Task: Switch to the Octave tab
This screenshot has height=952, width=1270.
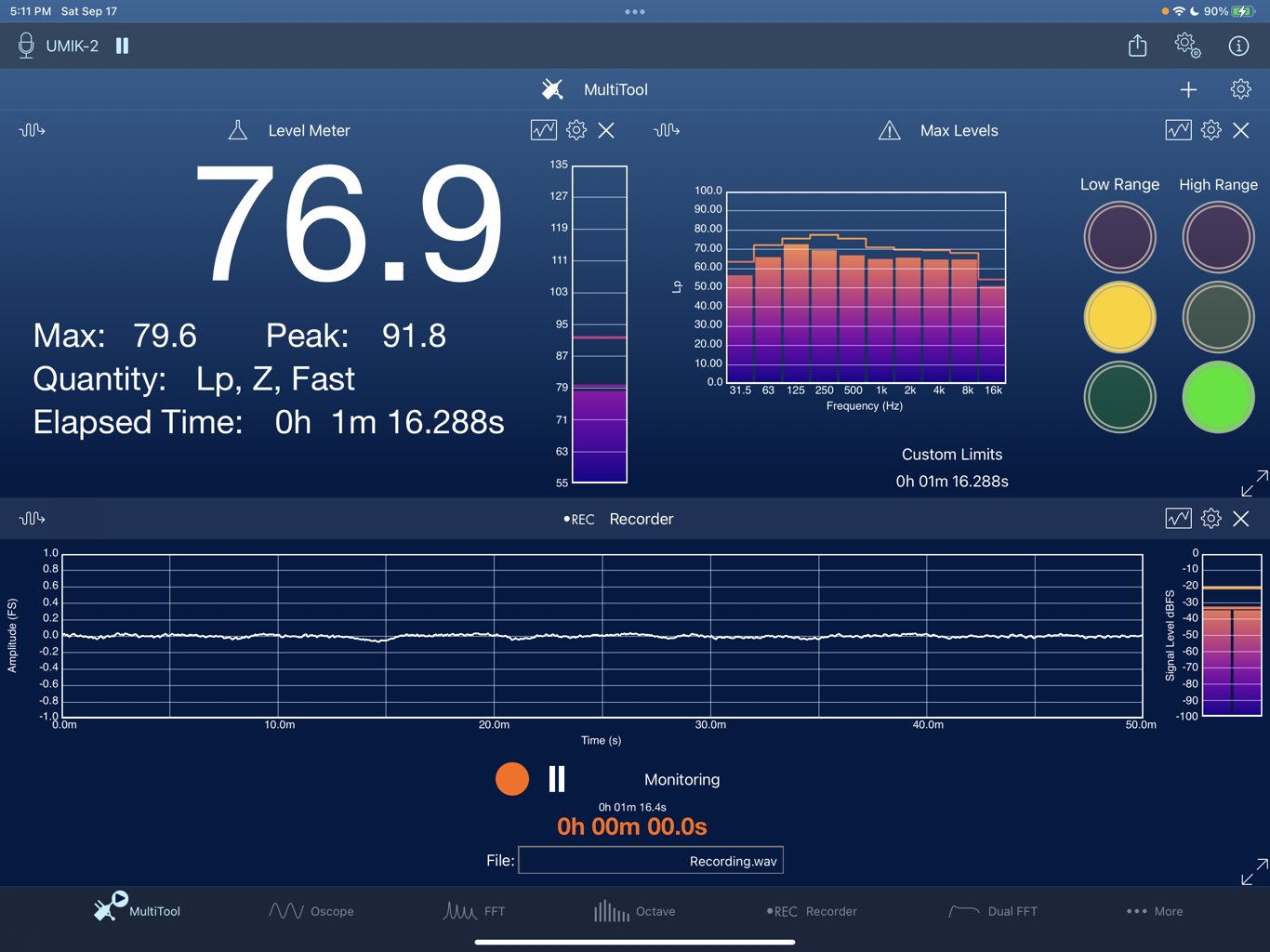Action: pos(635,911)
